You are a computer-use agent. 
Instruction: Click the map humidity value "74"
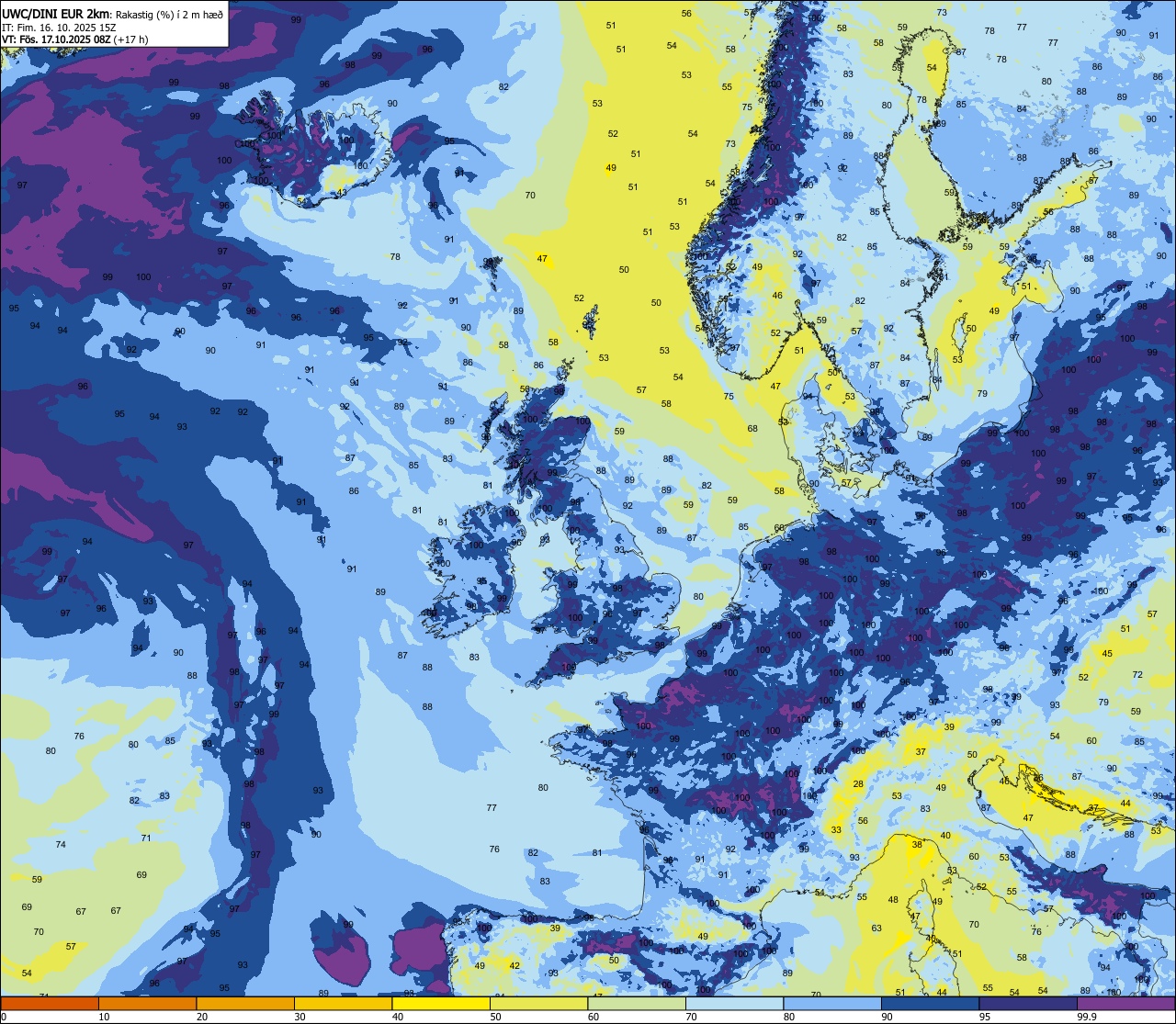[x=61, y=845]
